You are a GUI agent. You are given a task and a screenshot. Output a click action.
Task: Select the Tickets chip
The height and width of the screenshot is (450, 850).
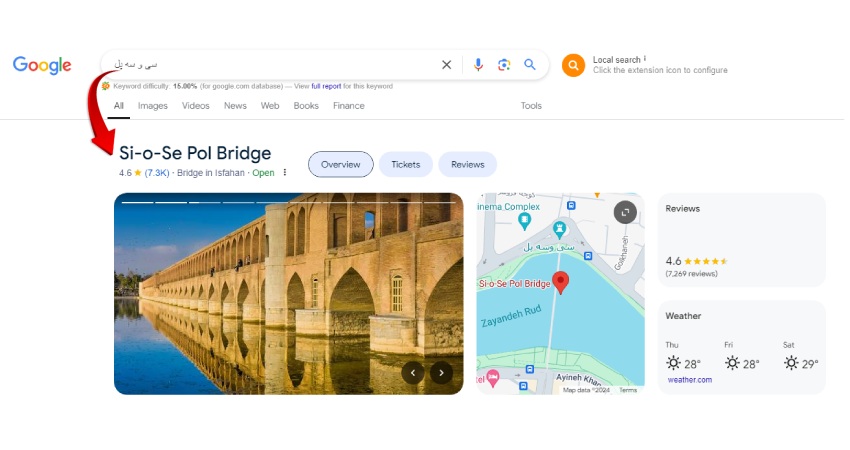pyautogui.click(x=405, y=164)
